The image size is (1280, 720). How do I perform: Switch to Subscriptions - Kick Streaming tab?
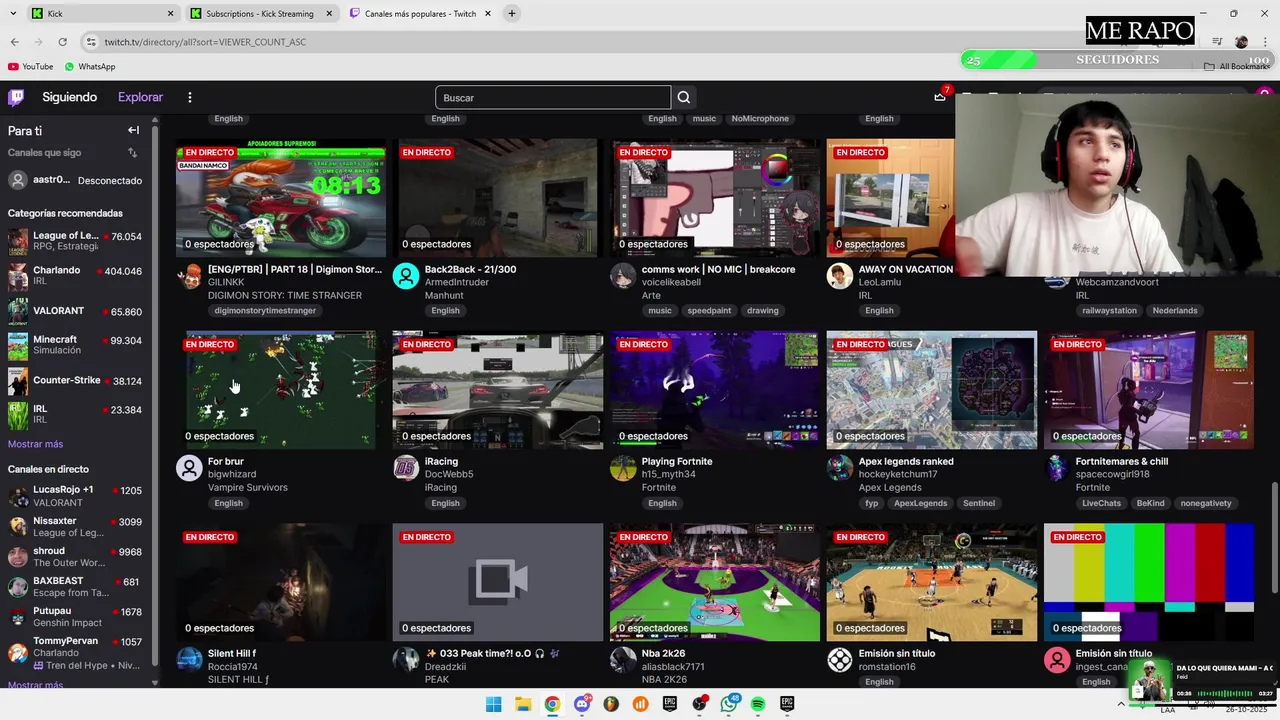pos(260,14)
